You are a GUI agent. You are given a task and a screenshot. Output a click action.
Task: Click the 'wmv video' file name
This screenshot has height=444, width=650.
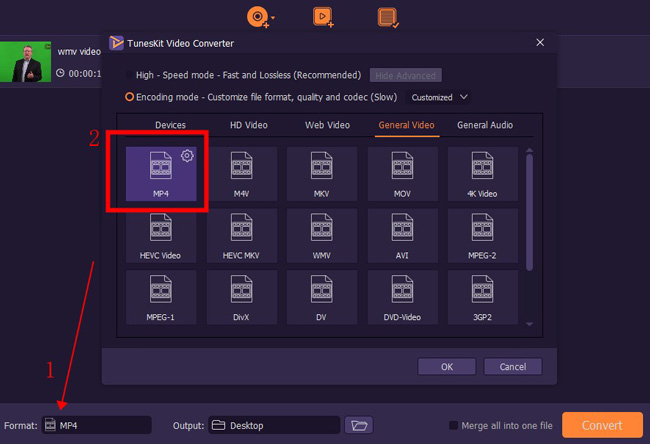79,52
